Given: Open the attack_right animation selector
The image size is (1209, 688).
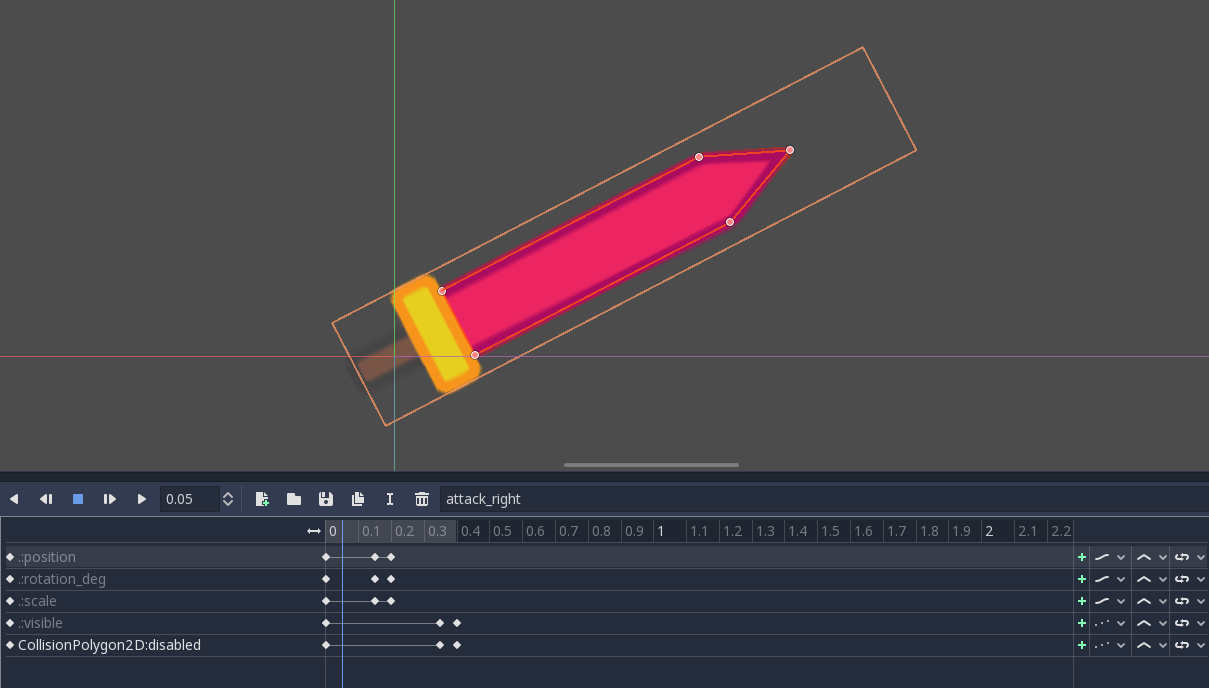Looking at the screenshot, I should [823, 499].
